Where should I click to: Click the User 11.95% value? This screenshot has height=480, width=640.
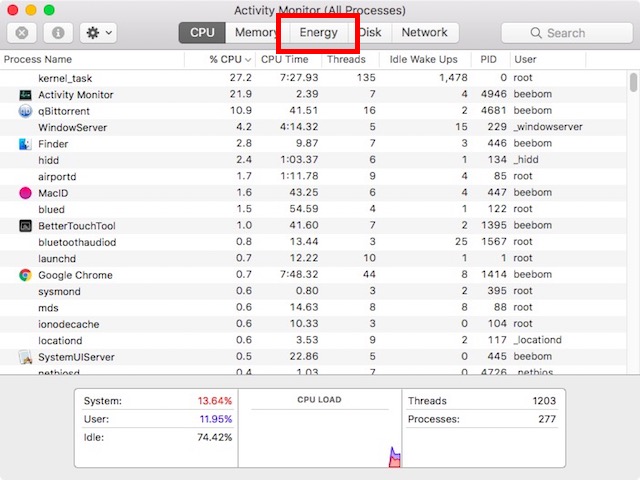[216, 419]
